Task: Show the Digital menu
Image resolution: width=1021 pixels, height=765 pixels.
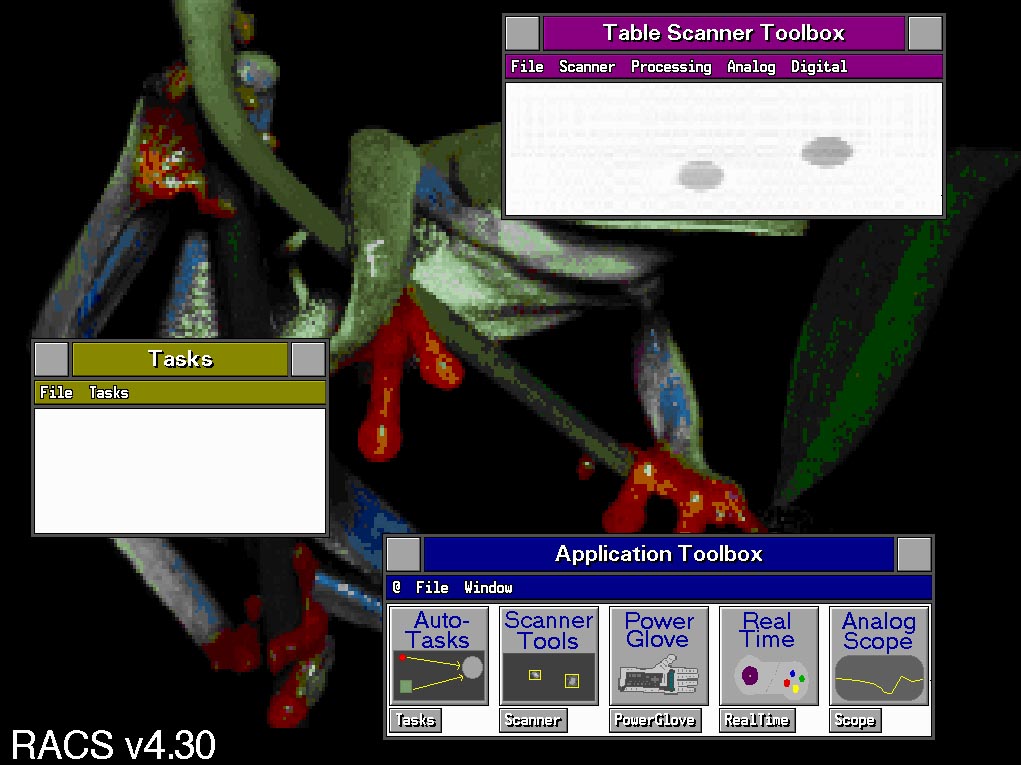Action: pos(819,67)
